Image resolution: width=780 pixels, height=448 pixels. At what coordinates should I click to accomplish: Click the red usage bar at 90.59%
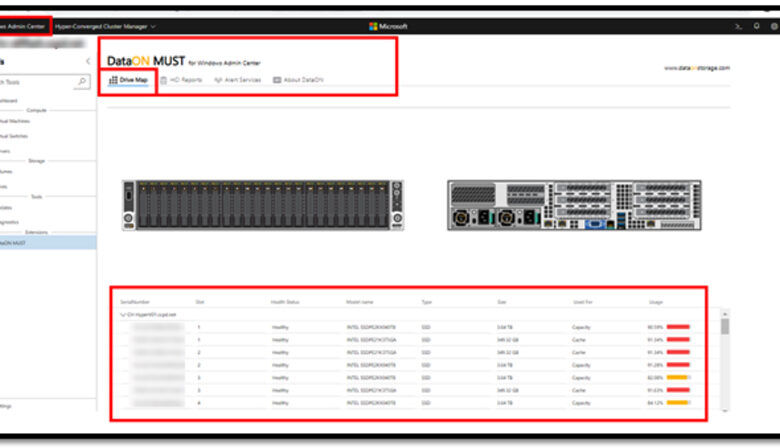click(679, 327)
